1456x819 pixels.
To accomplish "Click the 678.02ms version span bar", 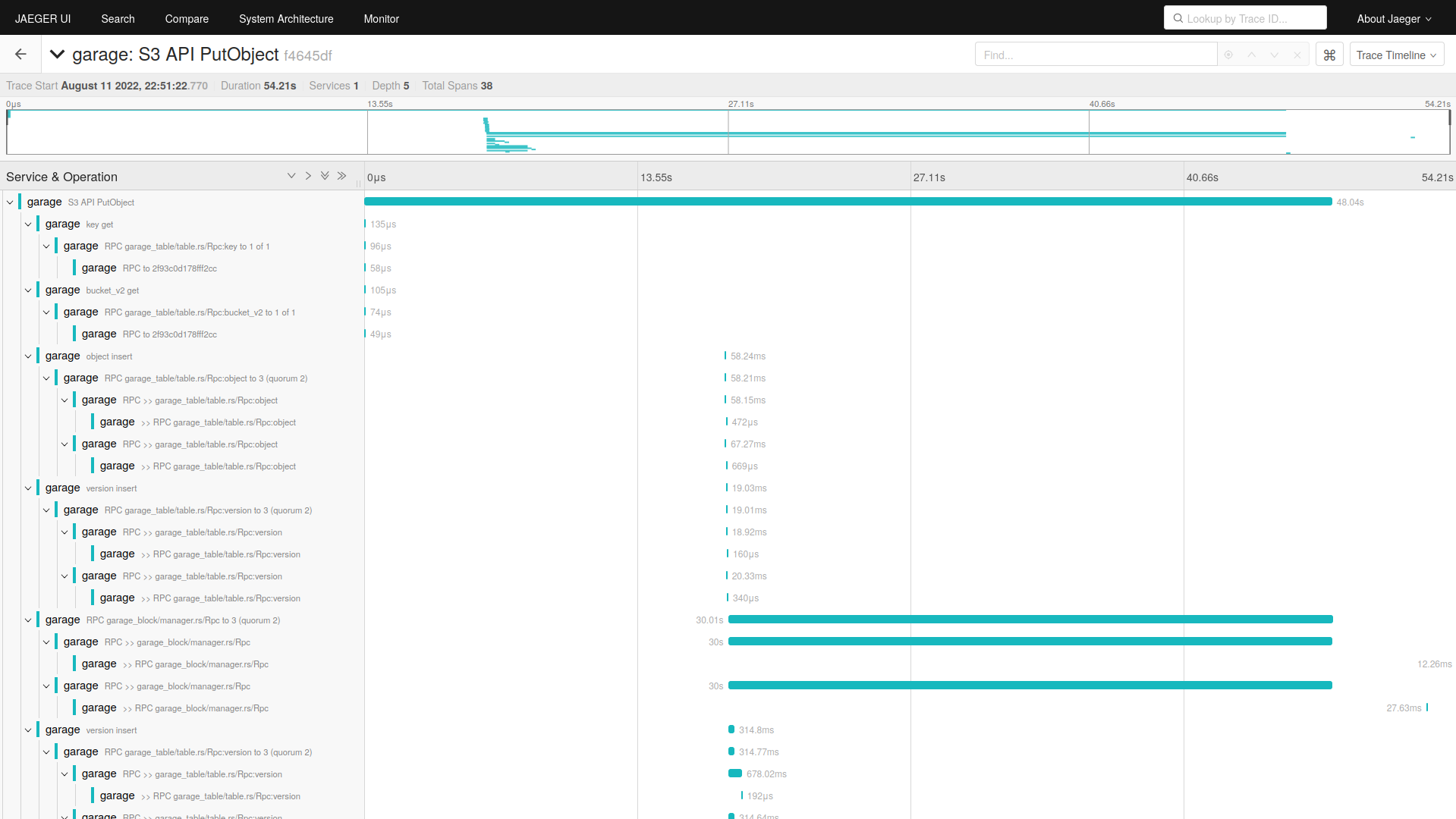I will click(735, 773).
